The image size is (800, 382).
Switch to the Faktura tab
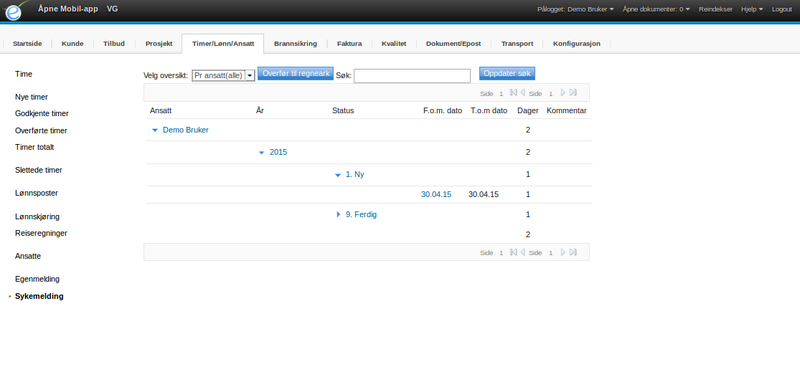pyautogui.click(x=349, y=44)
